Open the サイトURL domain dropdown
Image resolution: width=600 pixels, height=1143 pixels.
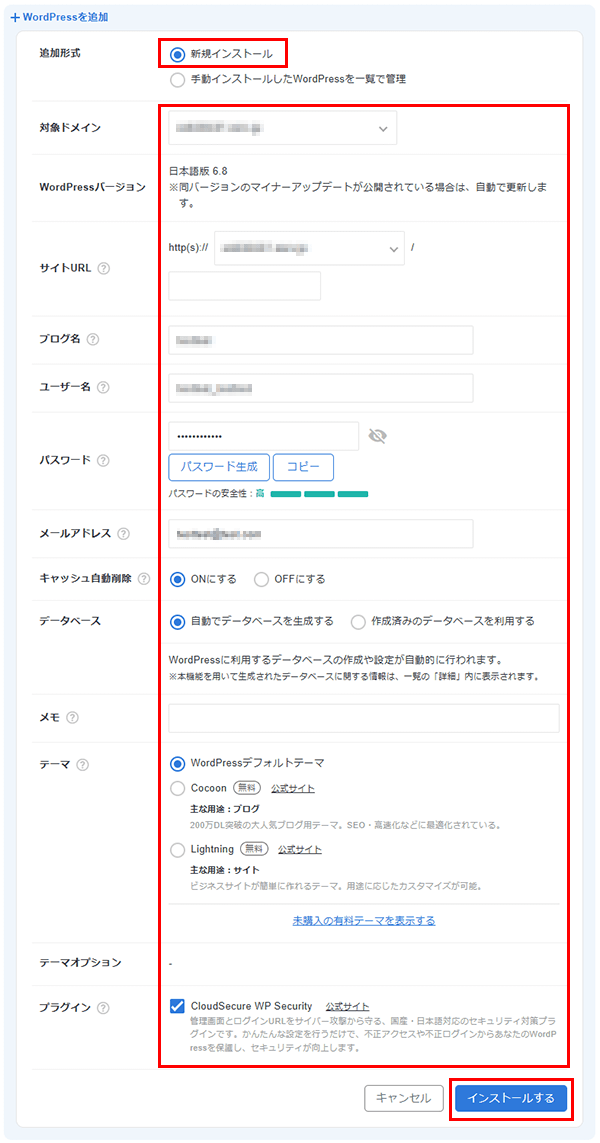309,249
